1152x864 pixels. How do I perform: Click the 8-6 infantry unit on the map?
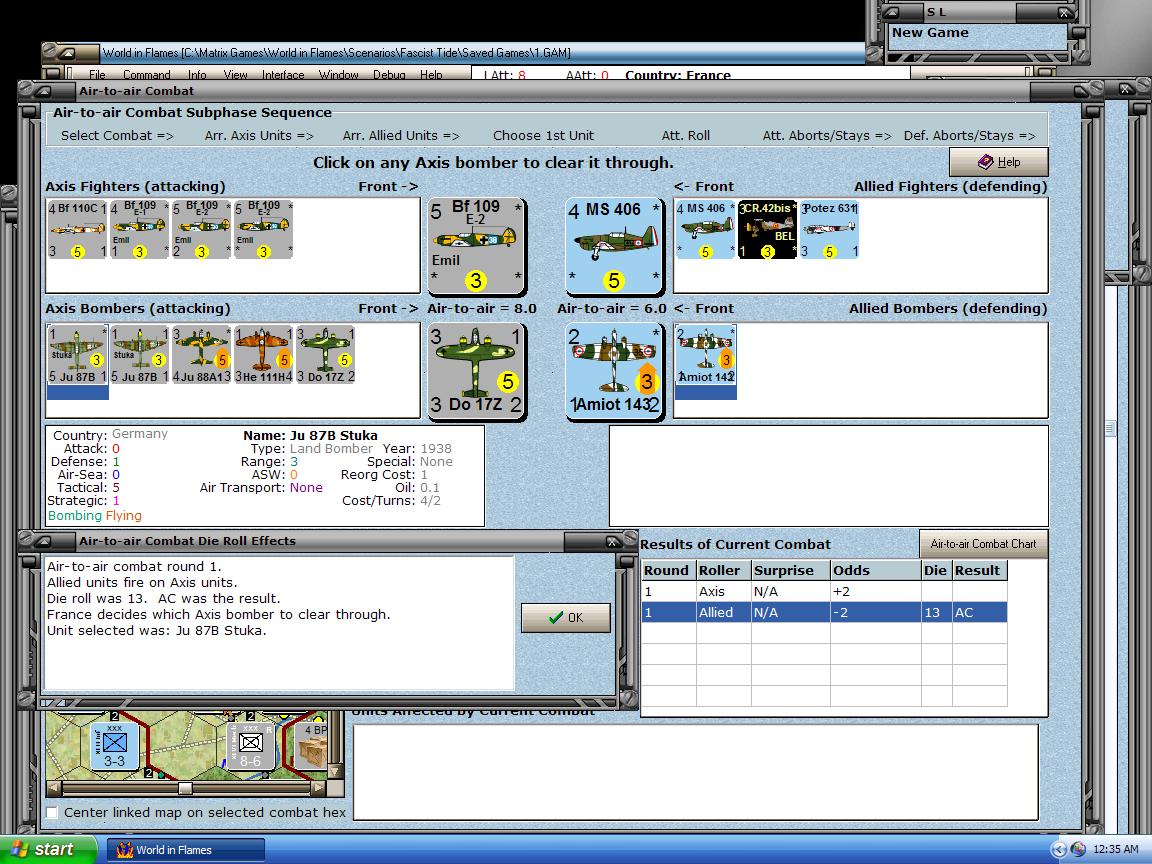[x=251, y=746]
